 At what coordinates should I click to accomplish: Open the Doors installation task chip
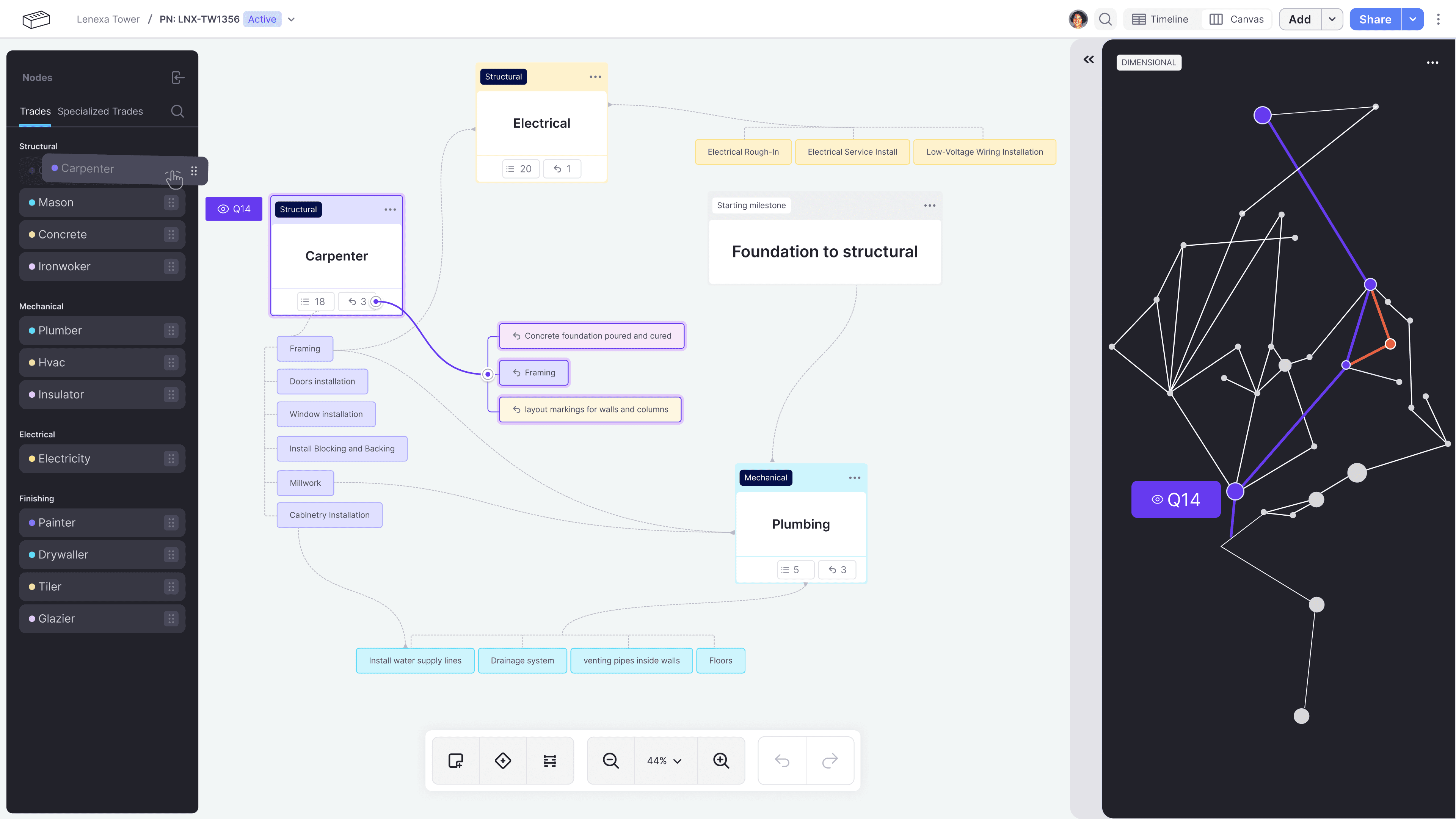coord(322,381)
